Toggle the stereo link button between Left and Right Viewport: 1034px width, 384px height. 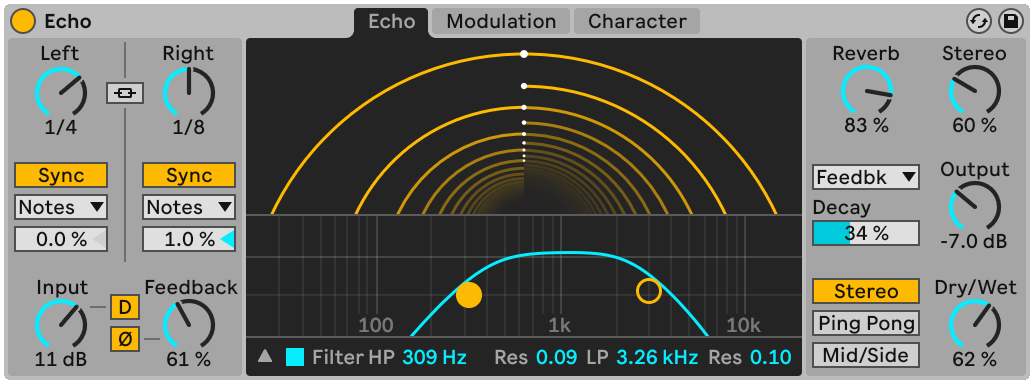pos(125,94)
